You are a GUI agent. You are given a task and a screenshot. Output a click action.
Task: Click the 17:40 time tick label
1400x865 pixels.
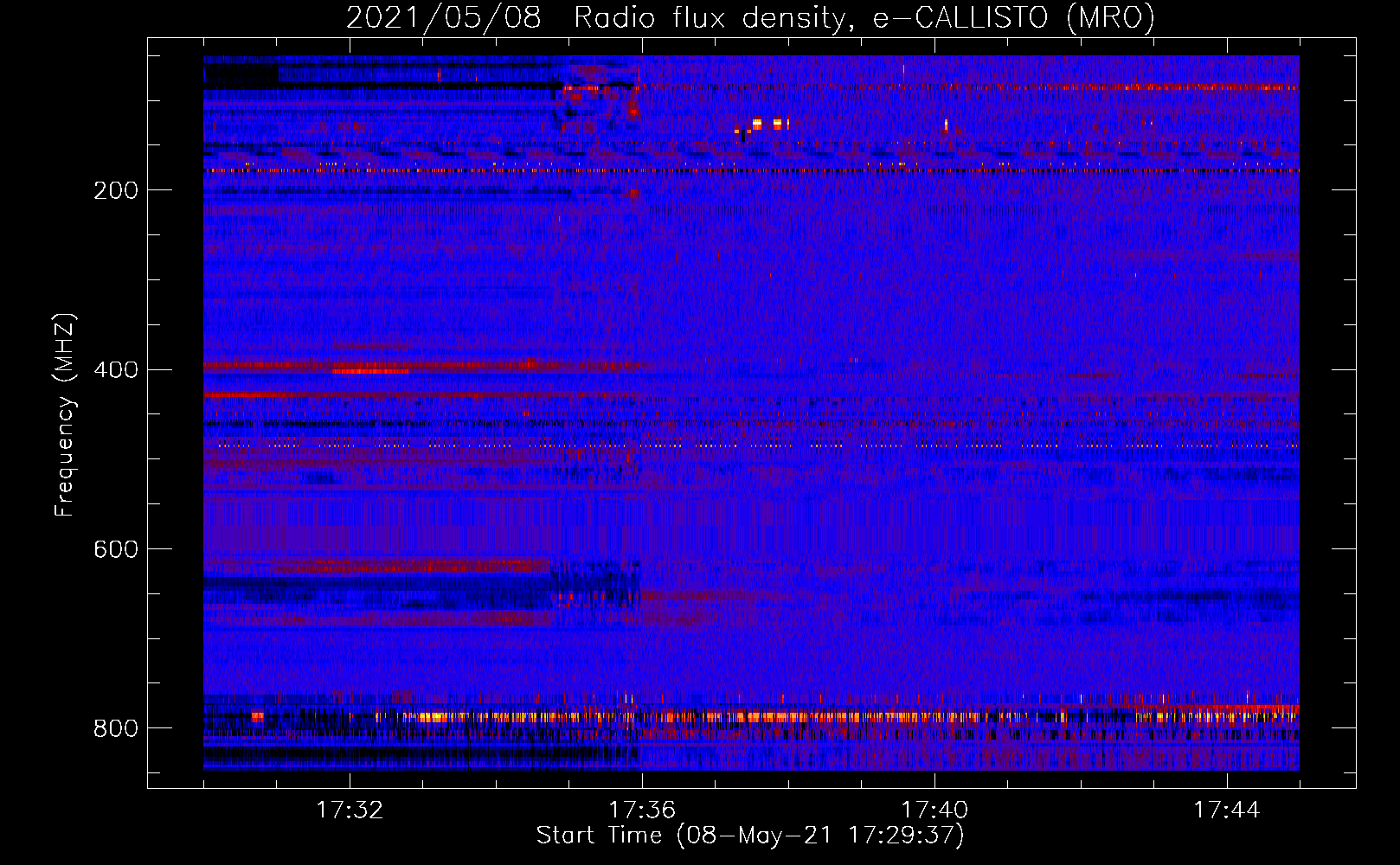pyautogui.click(x=934, y=811)
